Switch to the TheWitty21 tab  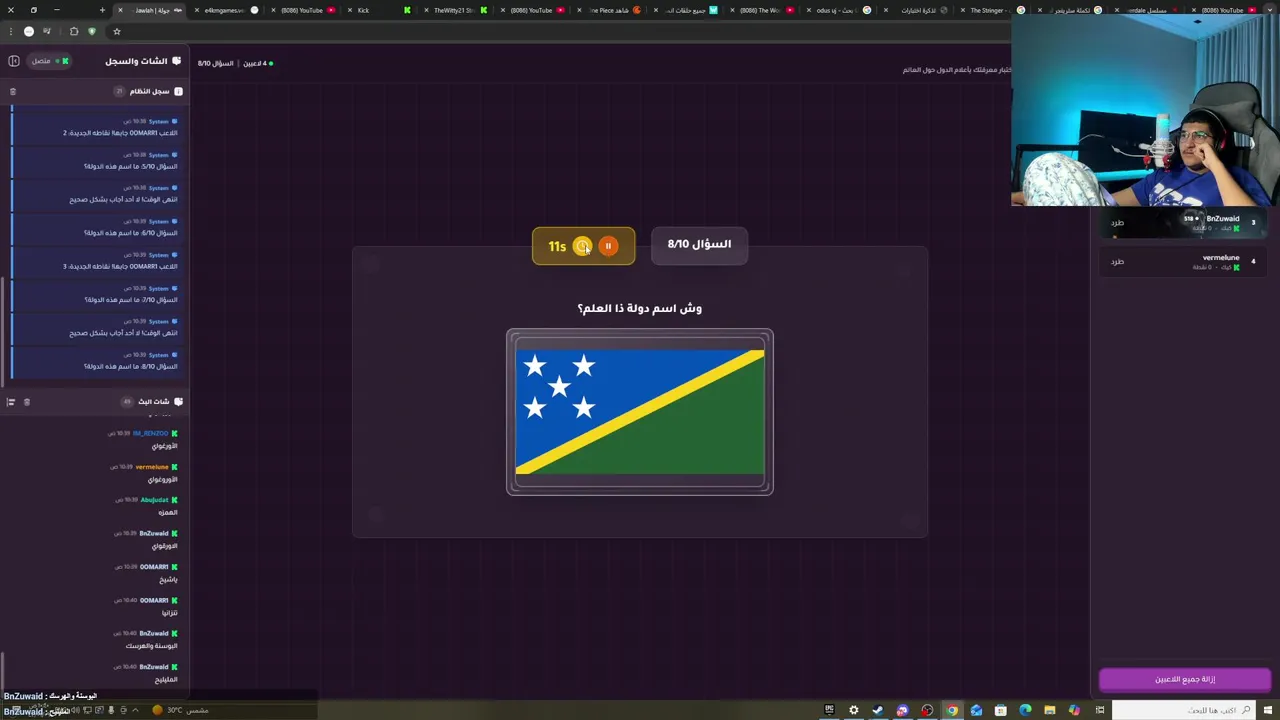(452, 10)
